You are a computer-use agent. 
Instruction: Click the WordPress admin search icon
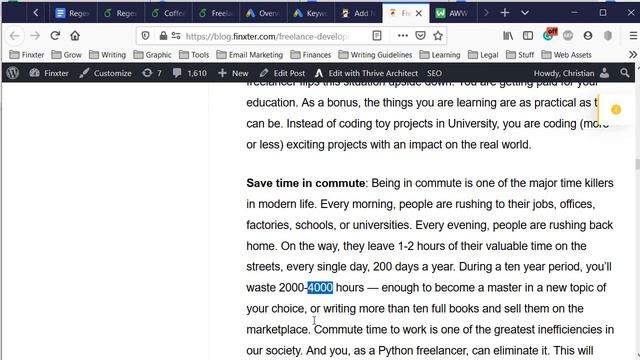coord(624,73)
